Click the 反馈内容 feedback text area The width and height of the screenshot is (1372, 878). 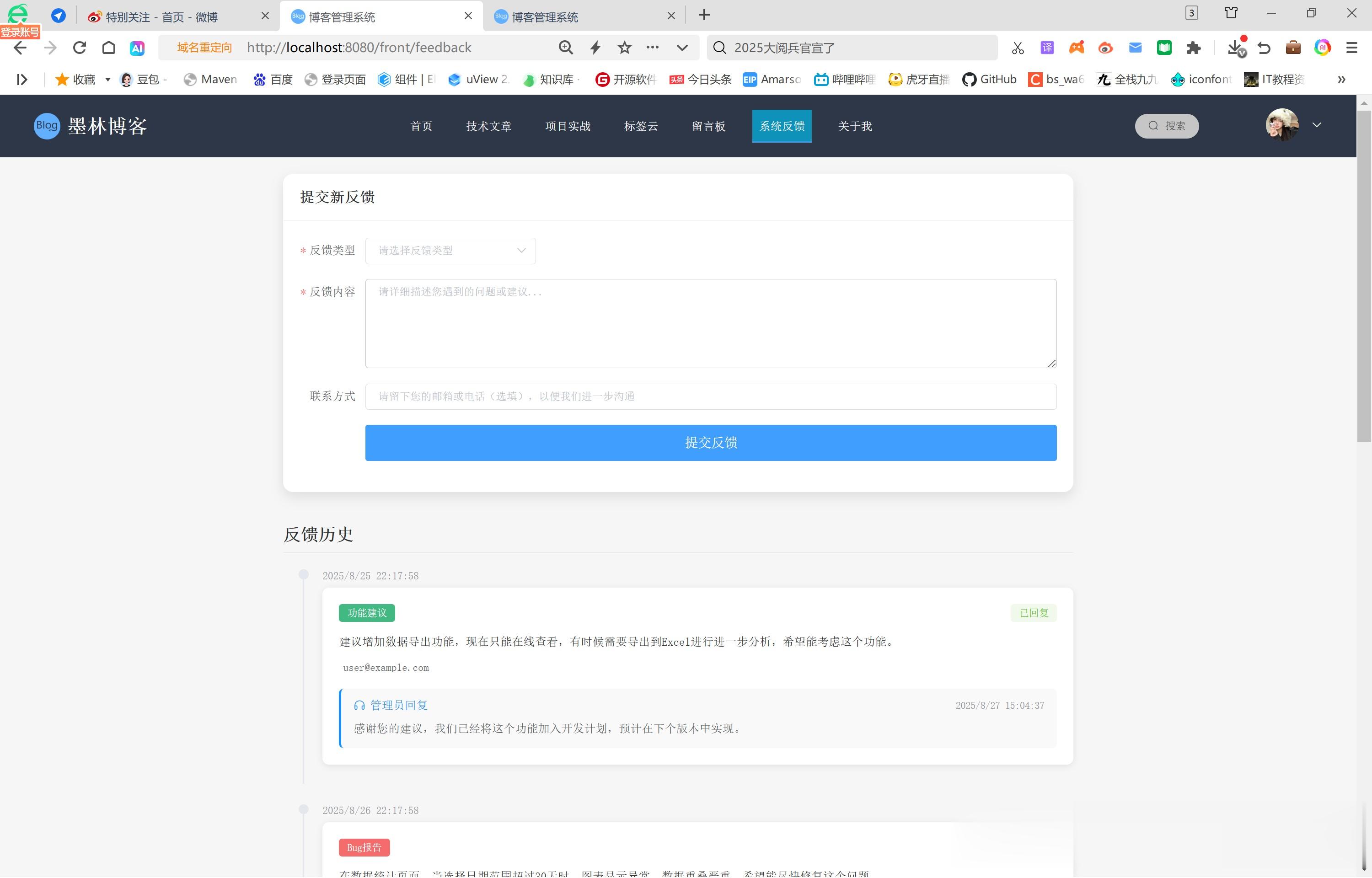coord(710,323)
